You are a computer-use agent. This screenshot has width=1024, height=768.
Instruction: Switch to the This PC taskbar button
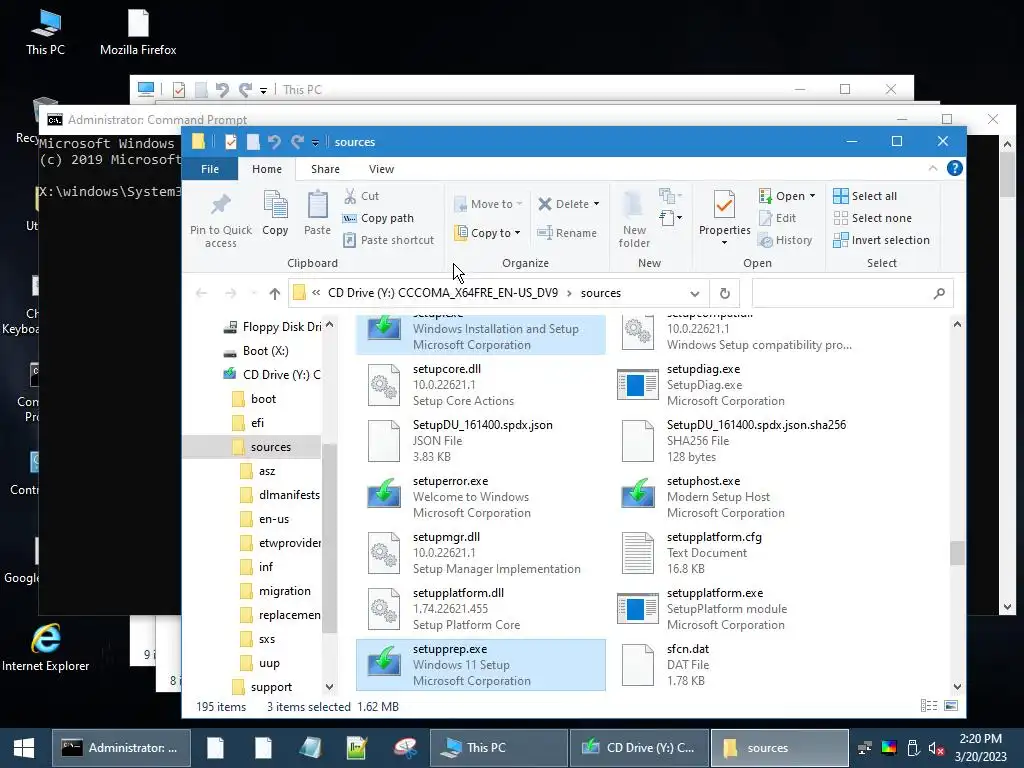click(x=499, y=748)
